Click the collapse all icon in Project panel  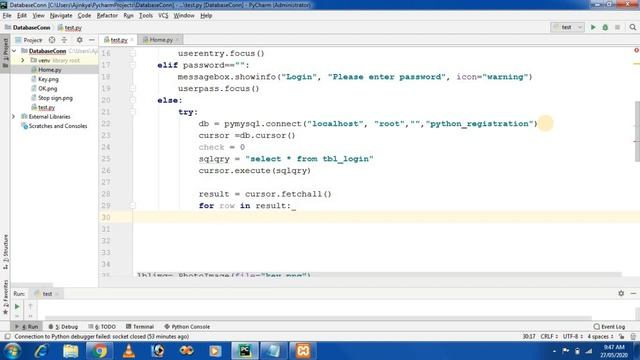[x=64, y=40]
